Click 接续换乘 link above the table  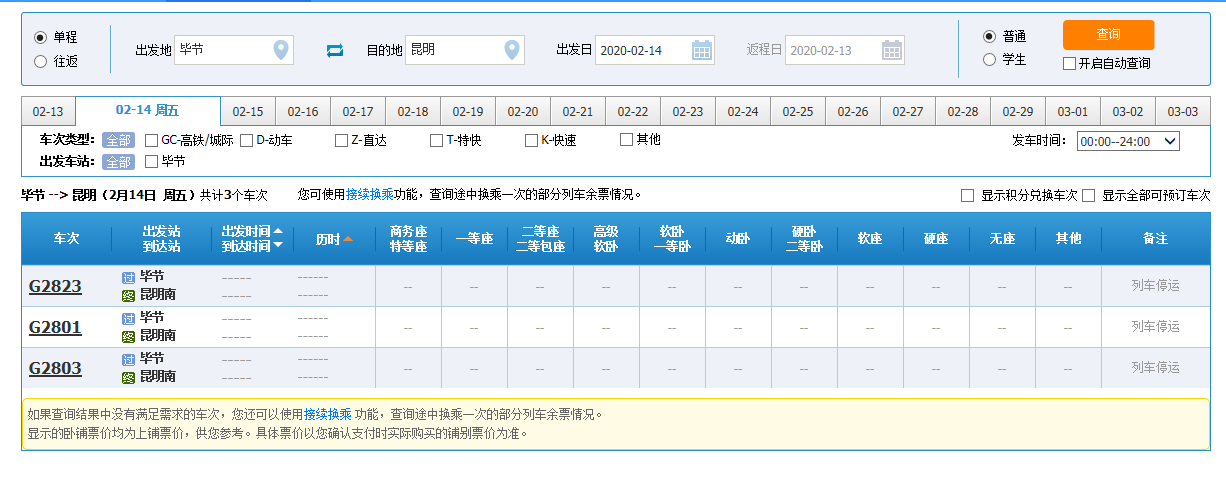coord(370,195)
